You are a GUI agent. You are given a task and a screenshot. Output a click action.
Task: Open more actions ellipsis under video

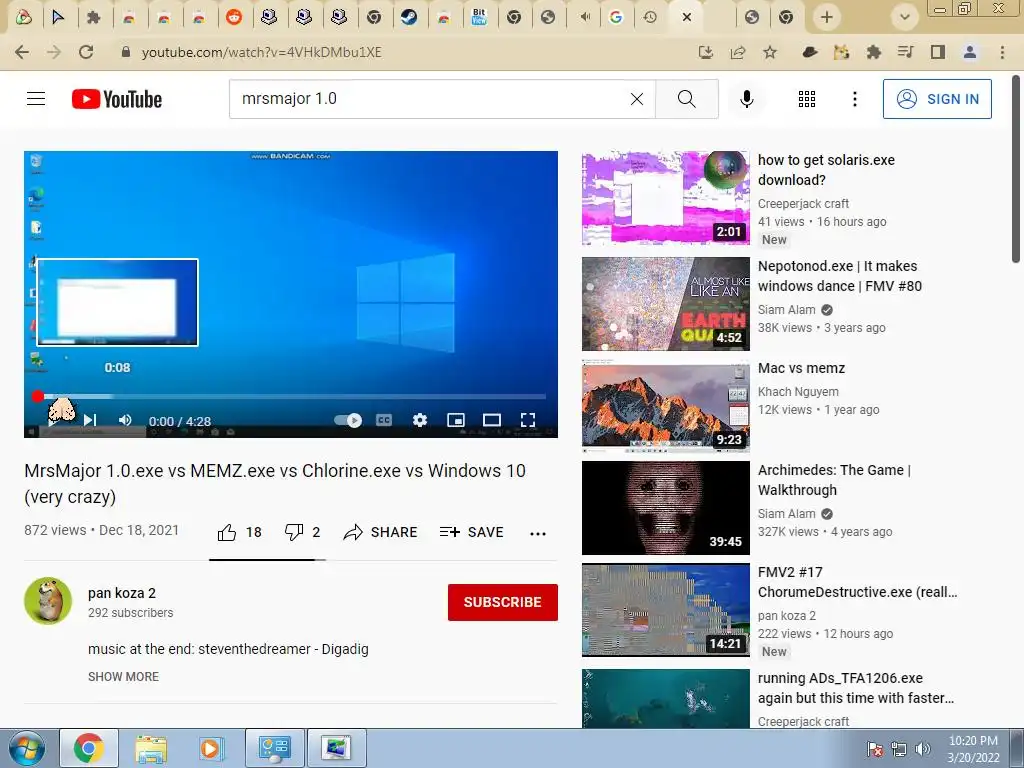tap(537, 534)
